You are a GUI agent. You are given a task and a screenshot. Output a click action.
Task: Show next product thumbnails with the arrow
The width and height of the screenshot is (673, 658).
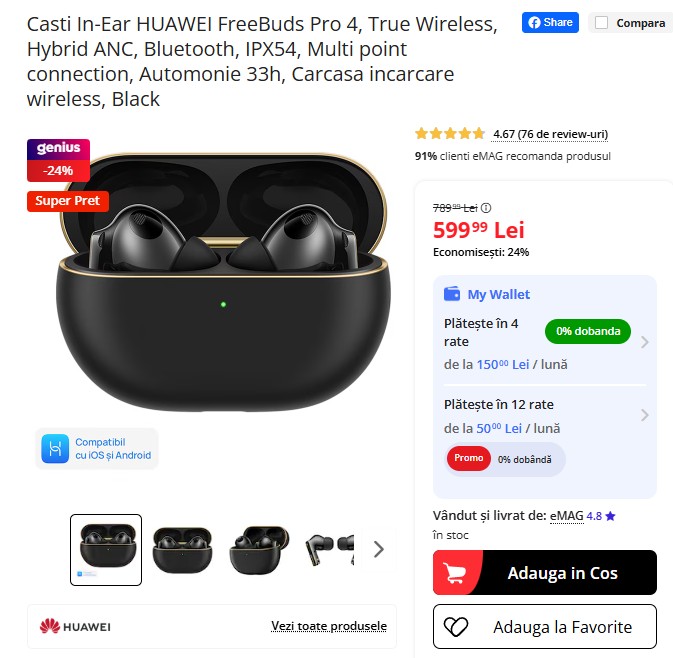379,549
